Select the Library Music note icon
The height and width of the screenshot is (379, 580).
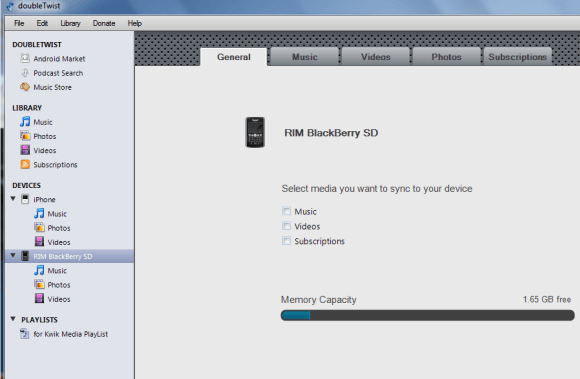[x=25, y=122]
